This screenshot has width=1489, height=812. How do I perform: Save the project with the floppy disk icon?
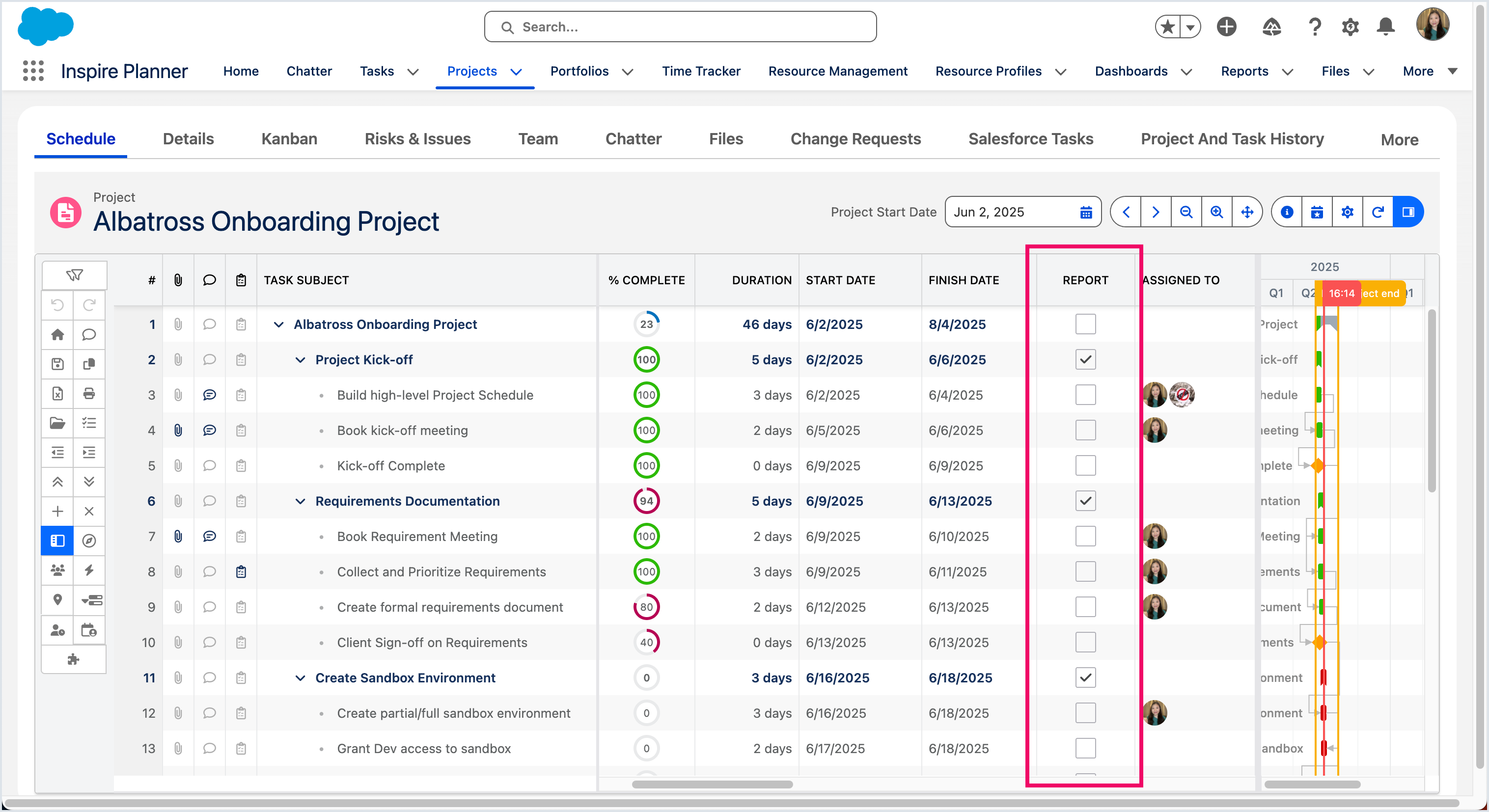tap(58, 364)
